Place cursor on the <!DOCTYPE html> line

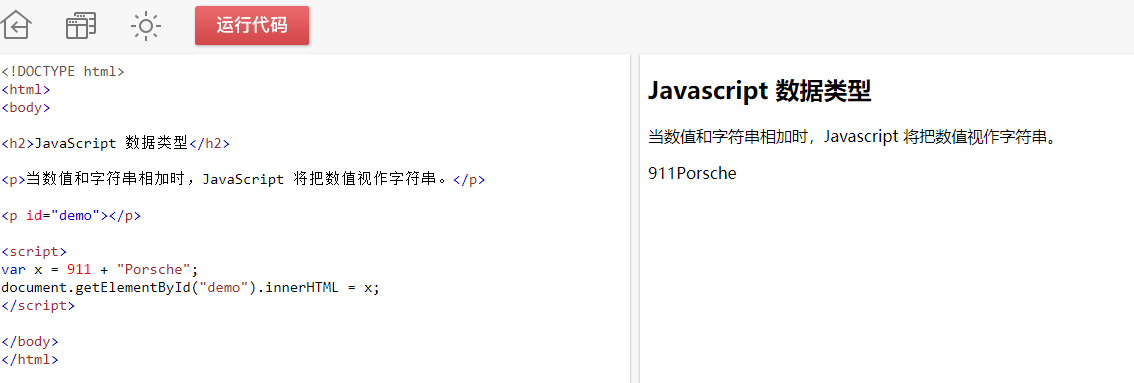coord(63,72)
